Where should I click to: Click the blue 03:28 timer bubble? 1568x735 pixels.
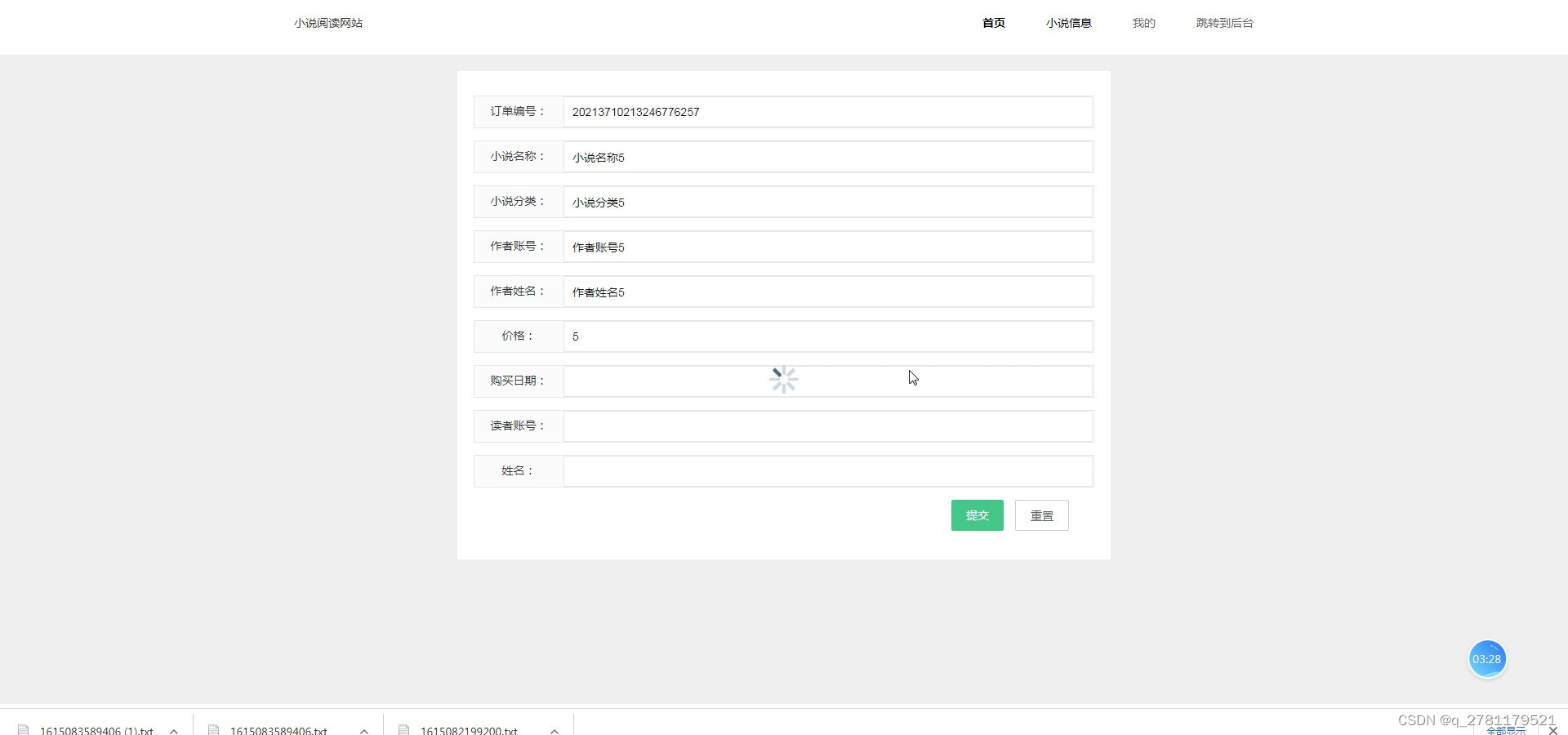pos(1486,659)
